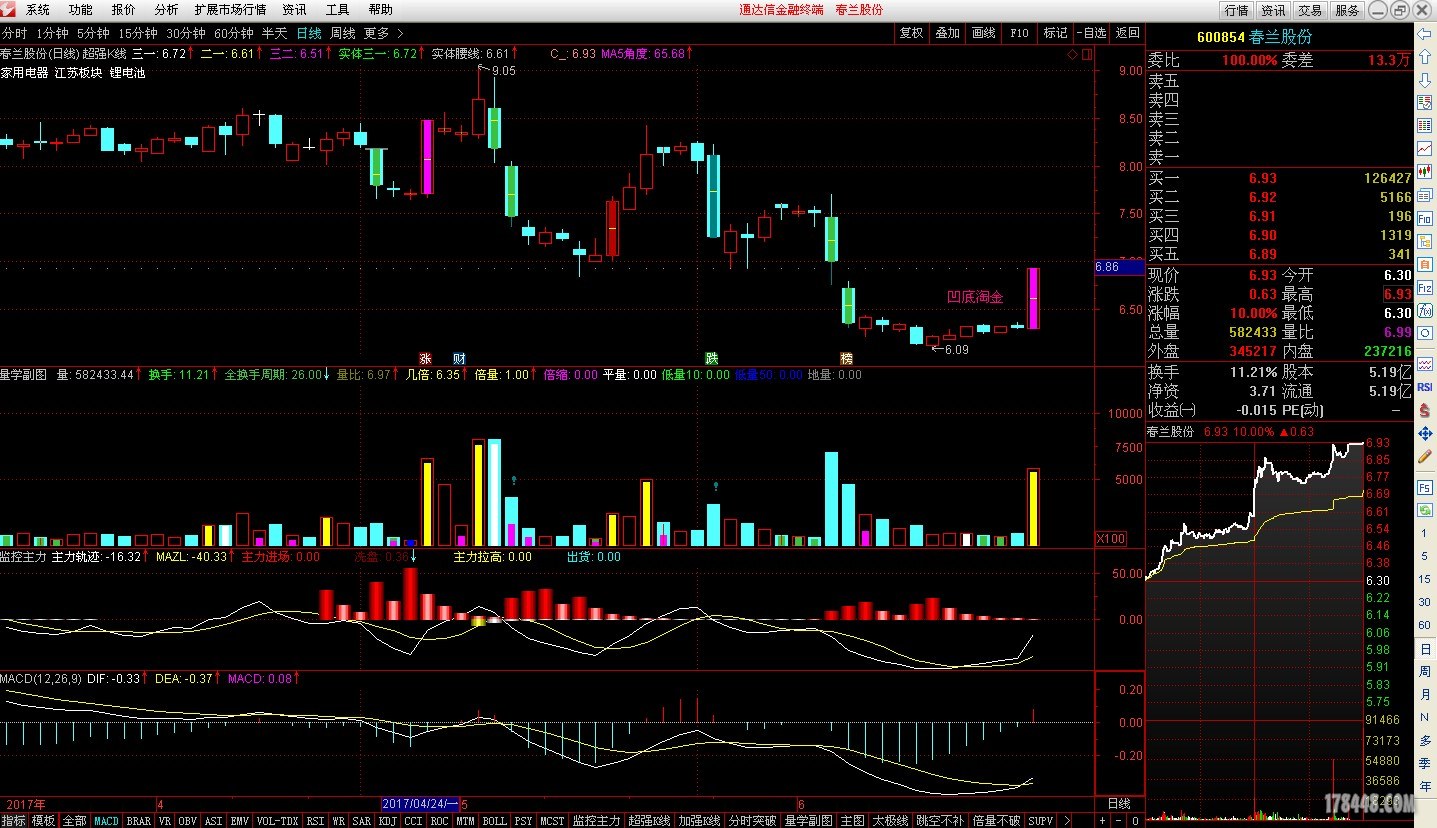Click the 画线 button
1437x828 pixels.
tap(983, 33)
